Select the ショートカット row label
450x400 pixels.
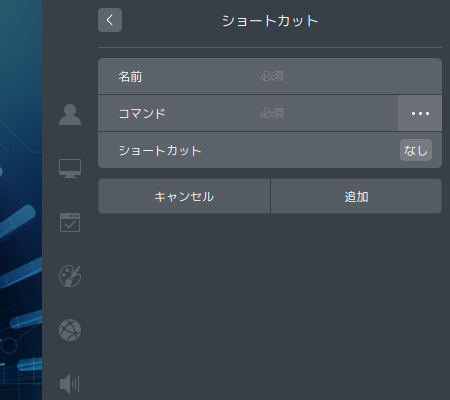click(x=160, y=151)
